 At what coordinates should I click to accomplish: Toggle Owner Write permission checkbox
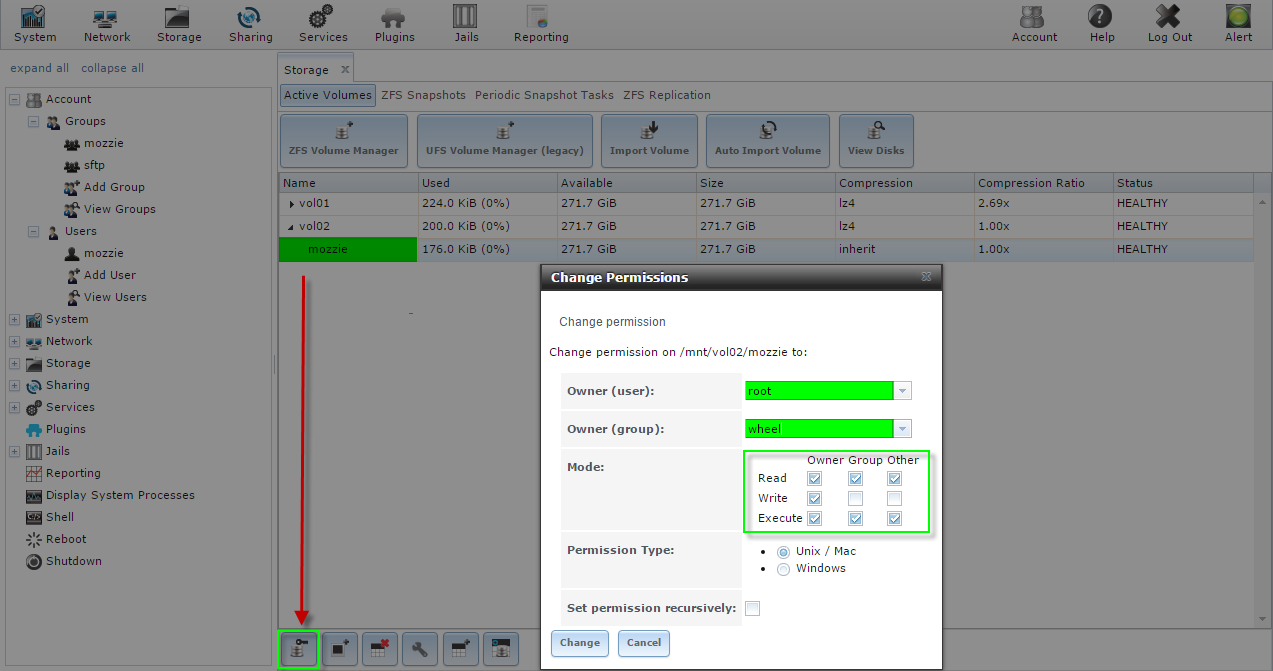click(815, 498)
